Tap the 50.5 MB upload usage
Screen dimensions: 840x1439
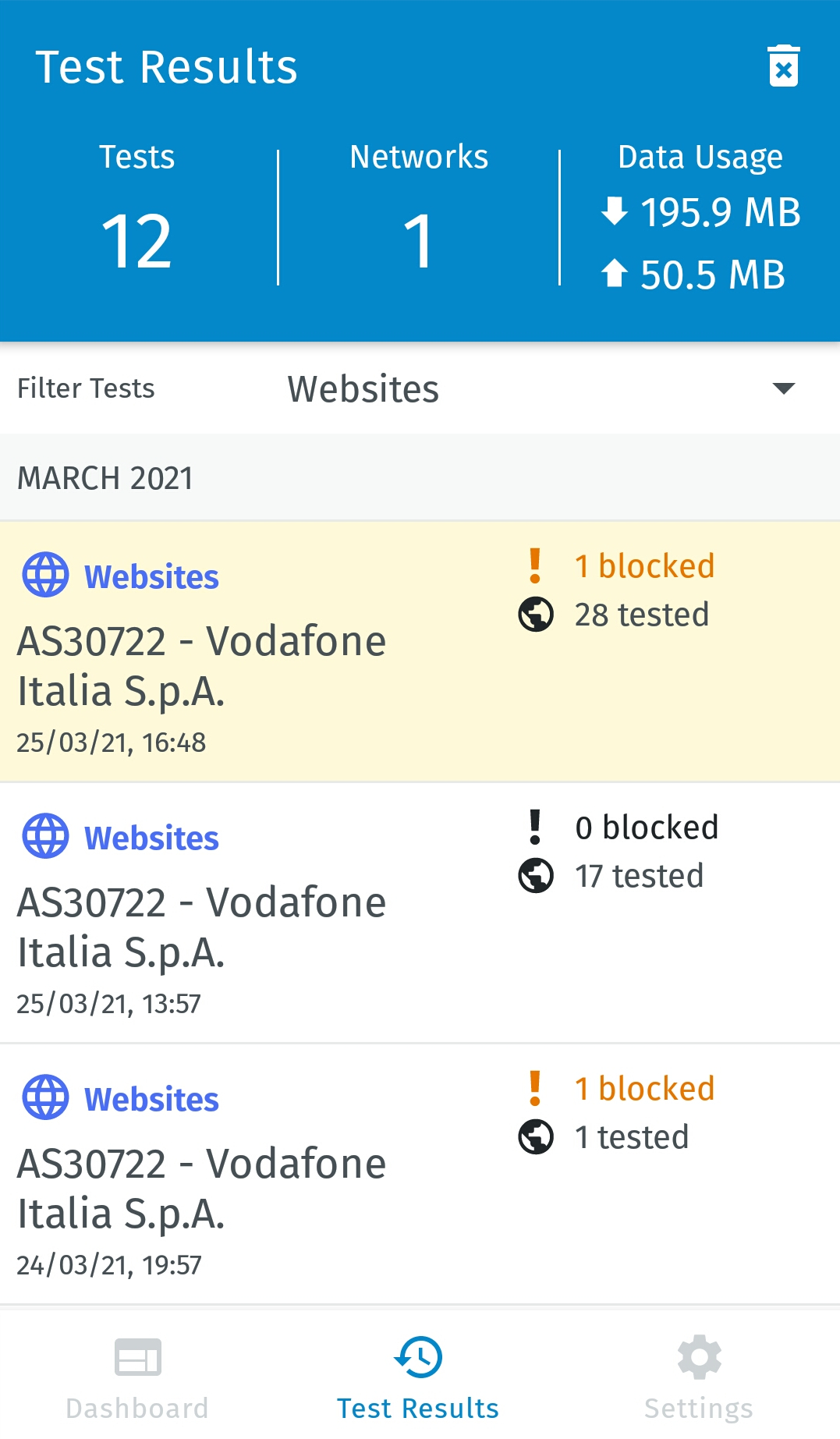(x=694, y=275)
